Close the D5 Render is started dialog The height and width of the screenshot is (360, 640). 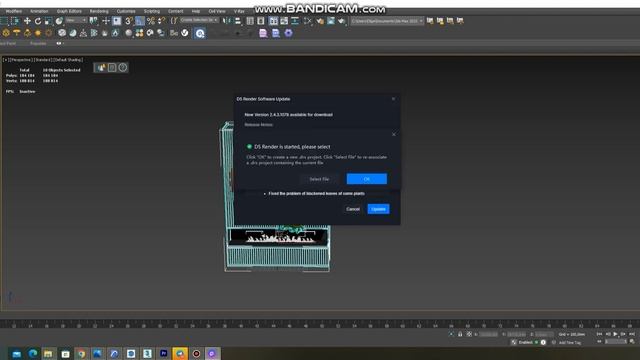tap(393, 134)
